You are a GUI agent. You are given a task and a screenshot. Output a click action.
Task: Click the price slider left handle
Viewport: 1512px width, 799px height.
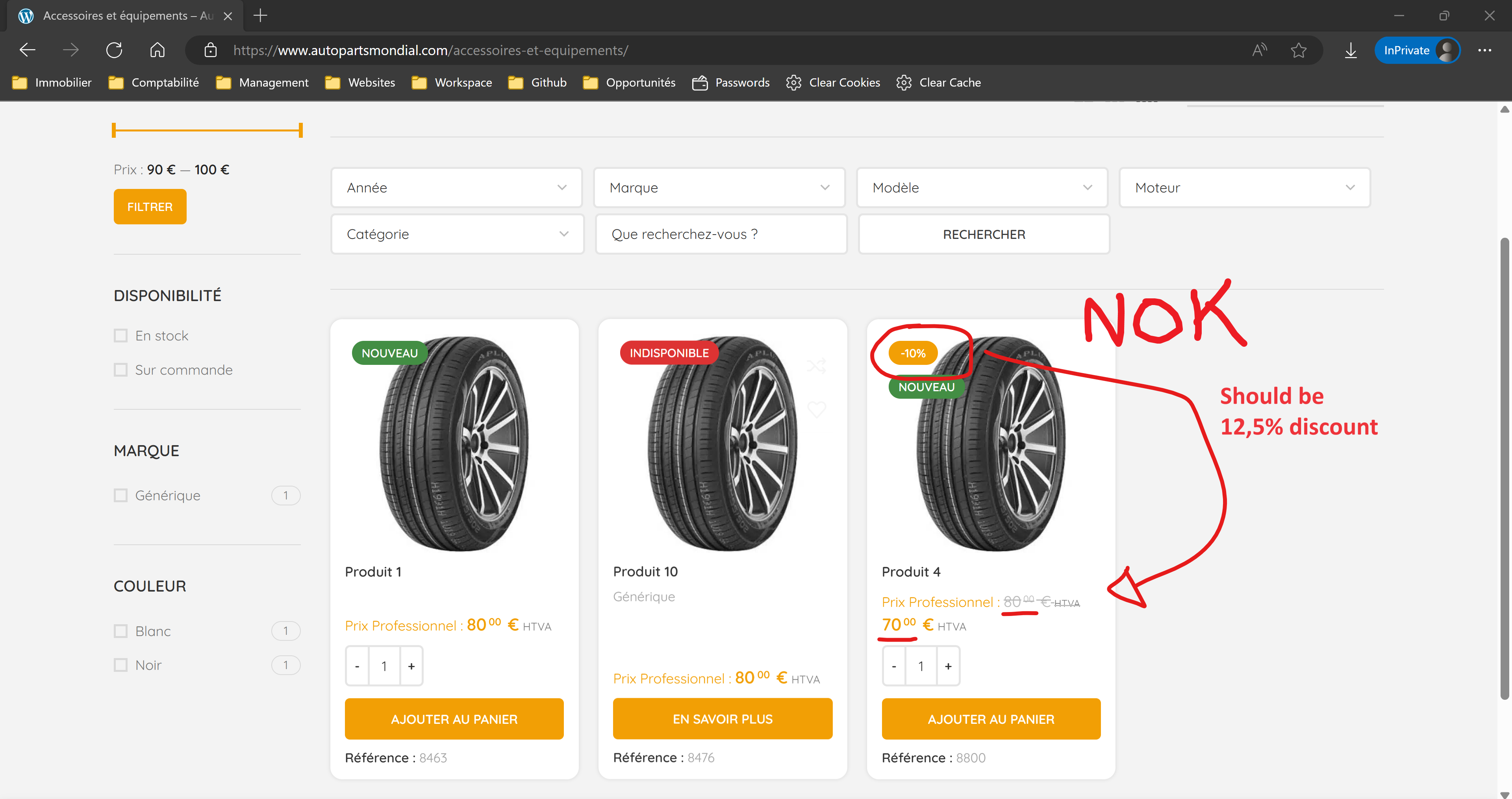pos(114,130)
